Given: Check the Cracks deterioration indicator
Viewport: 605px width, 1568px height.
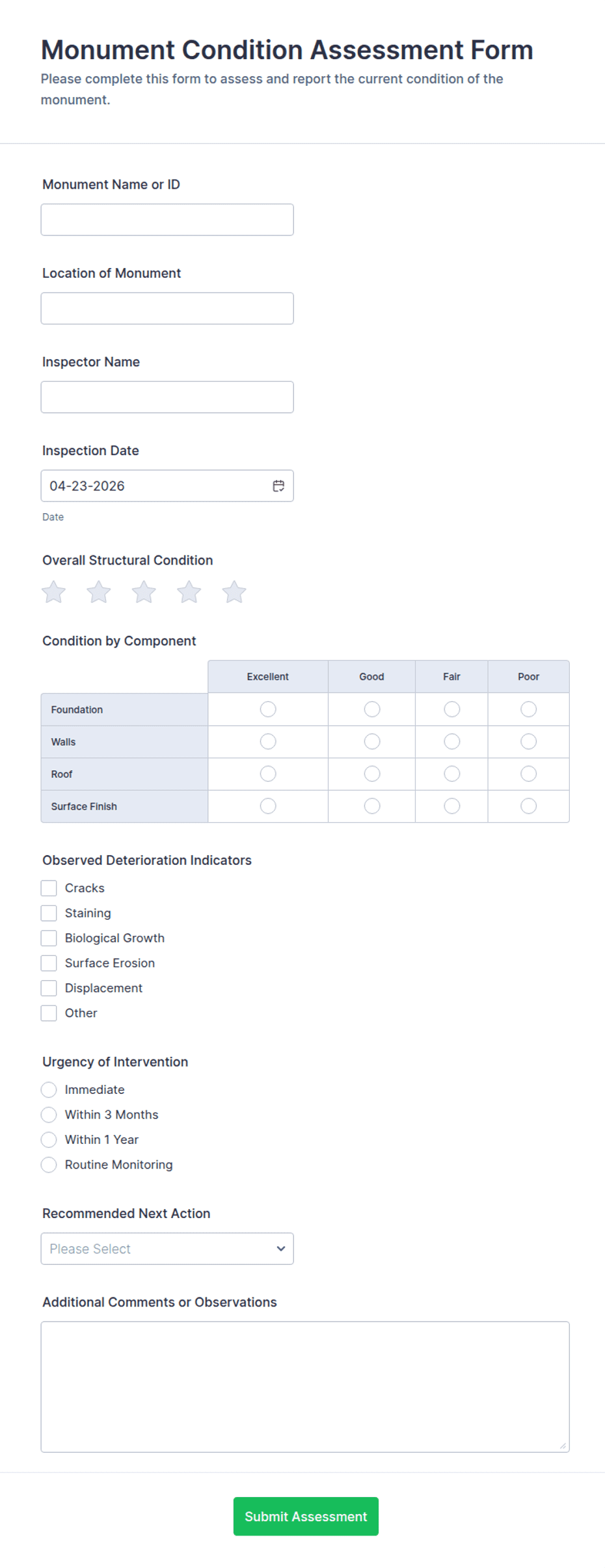Looking at the screenshot, I should (x=49, y=887).
